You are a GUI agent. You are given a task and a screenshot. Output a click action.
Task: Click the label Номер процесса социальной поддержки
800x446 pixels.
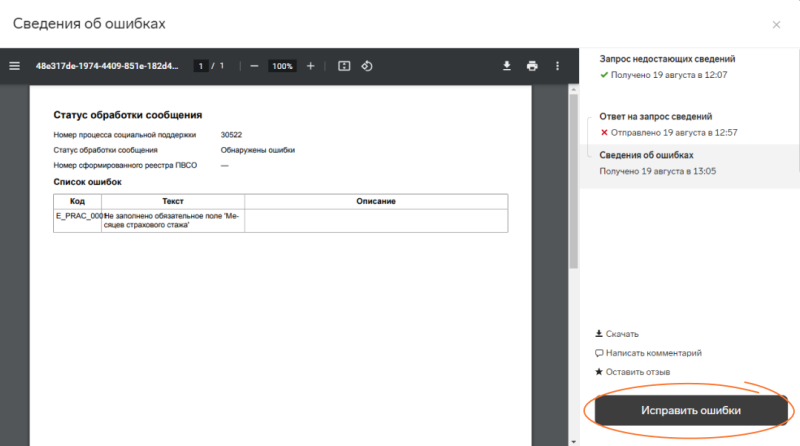[x=124, y=135]
